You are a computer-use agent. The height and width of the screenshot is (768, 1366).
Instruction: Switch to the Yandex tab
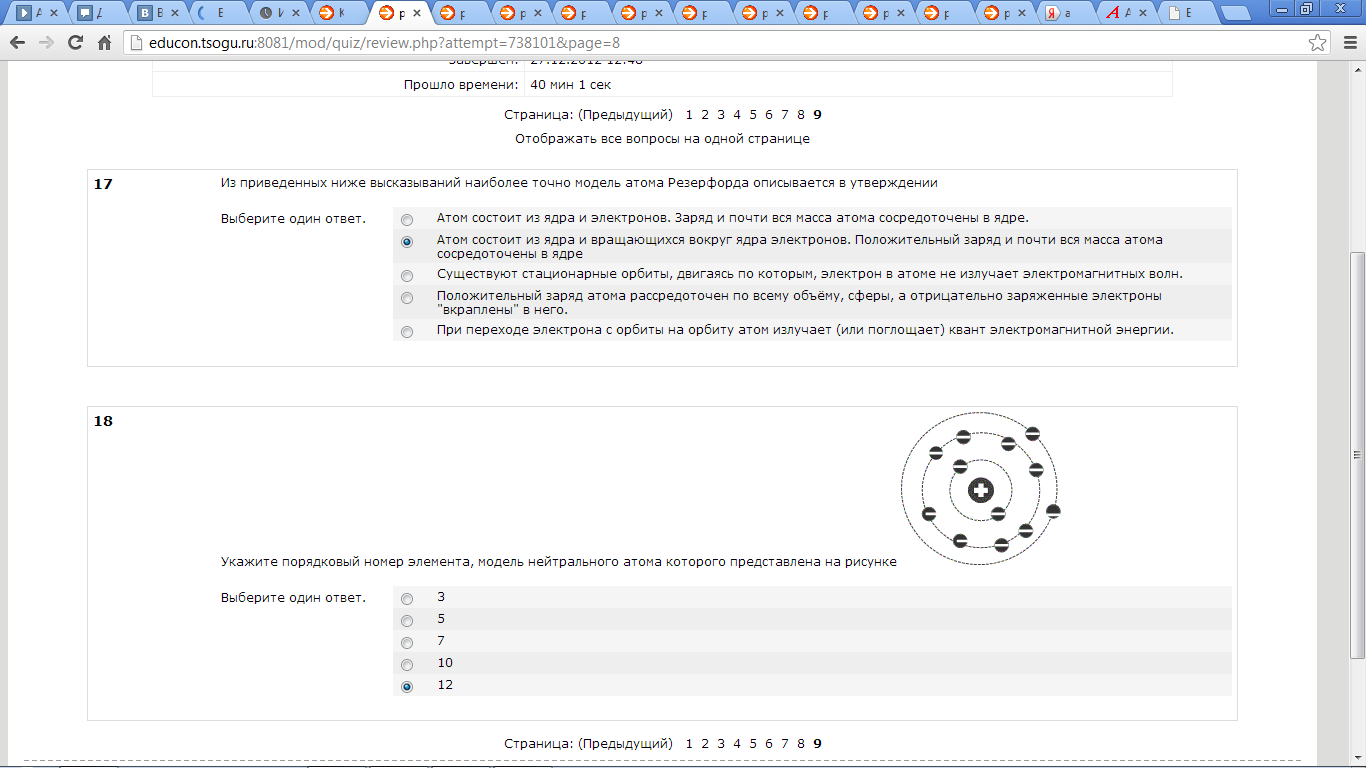click(x=1064, y=13)
